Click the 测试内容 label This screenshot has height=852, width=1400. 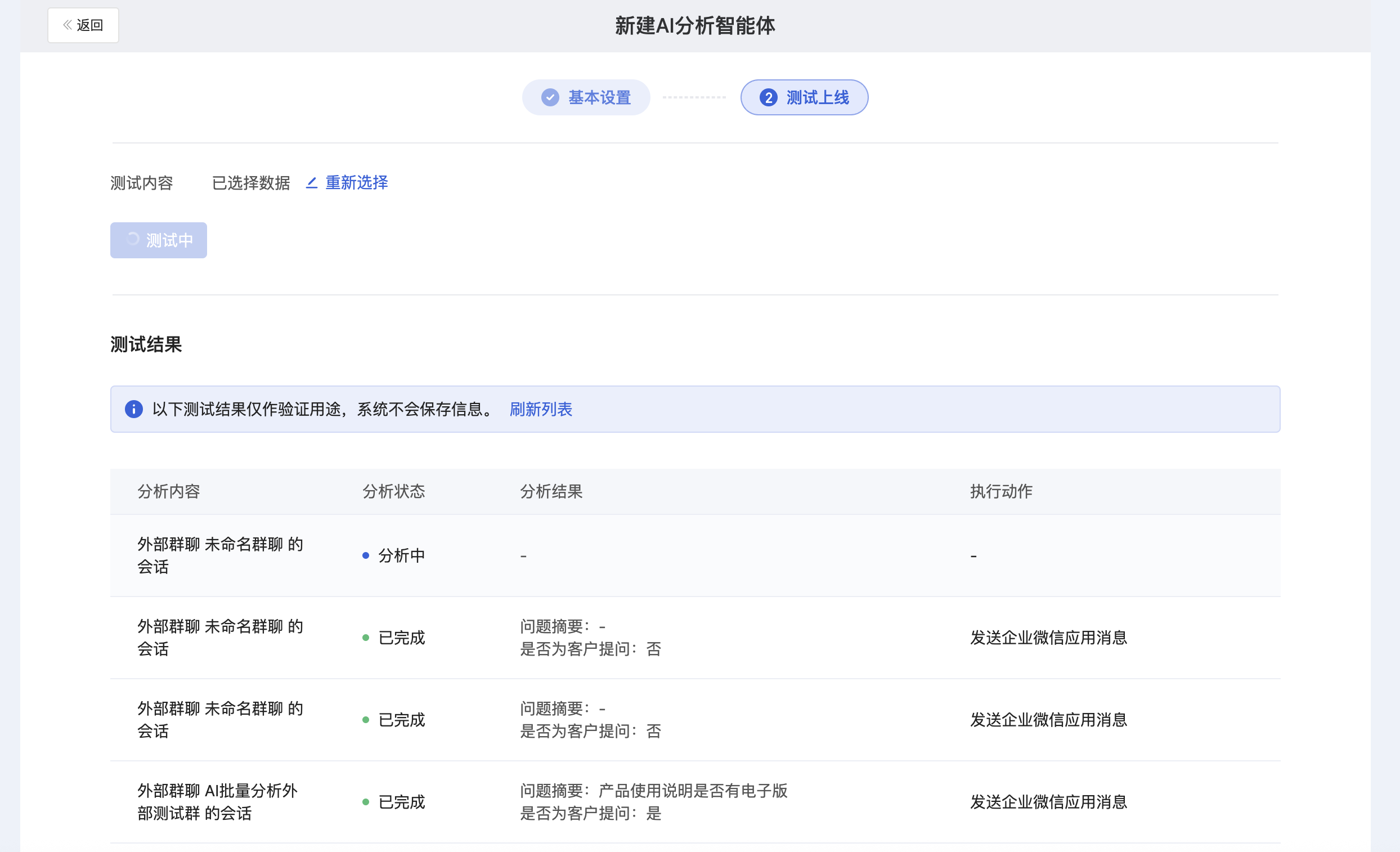(141, 183)
